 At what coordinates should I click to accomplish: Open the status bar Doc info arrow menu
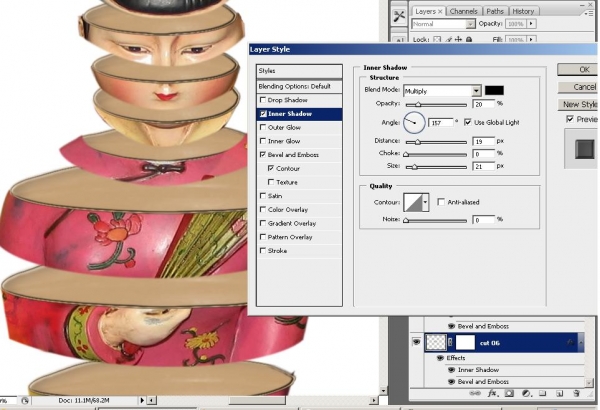click(x=142, y=400)
